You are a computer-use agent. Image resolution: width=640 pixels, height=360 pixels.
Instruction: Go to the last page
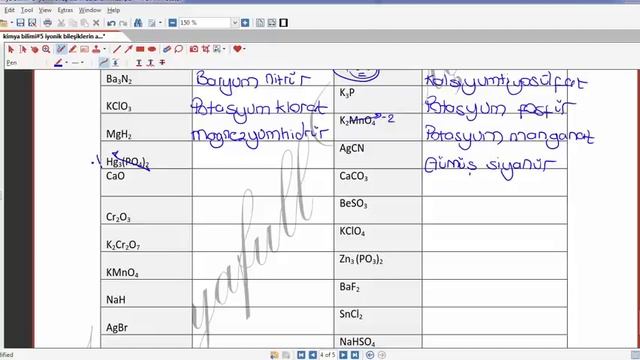(355, 355)
